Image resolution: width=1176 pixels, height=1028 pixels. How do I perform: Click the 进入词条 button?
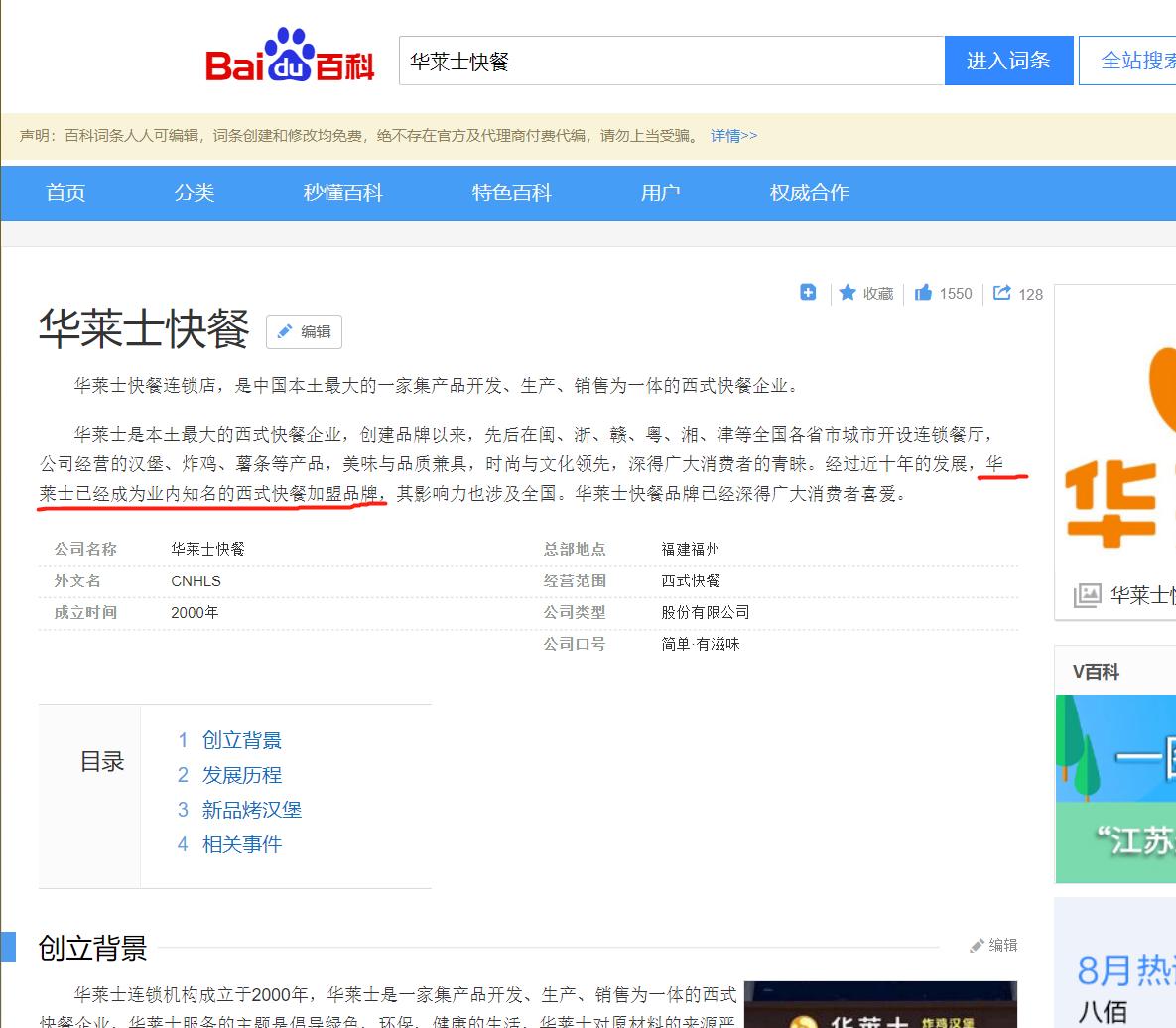(1008, 60)
